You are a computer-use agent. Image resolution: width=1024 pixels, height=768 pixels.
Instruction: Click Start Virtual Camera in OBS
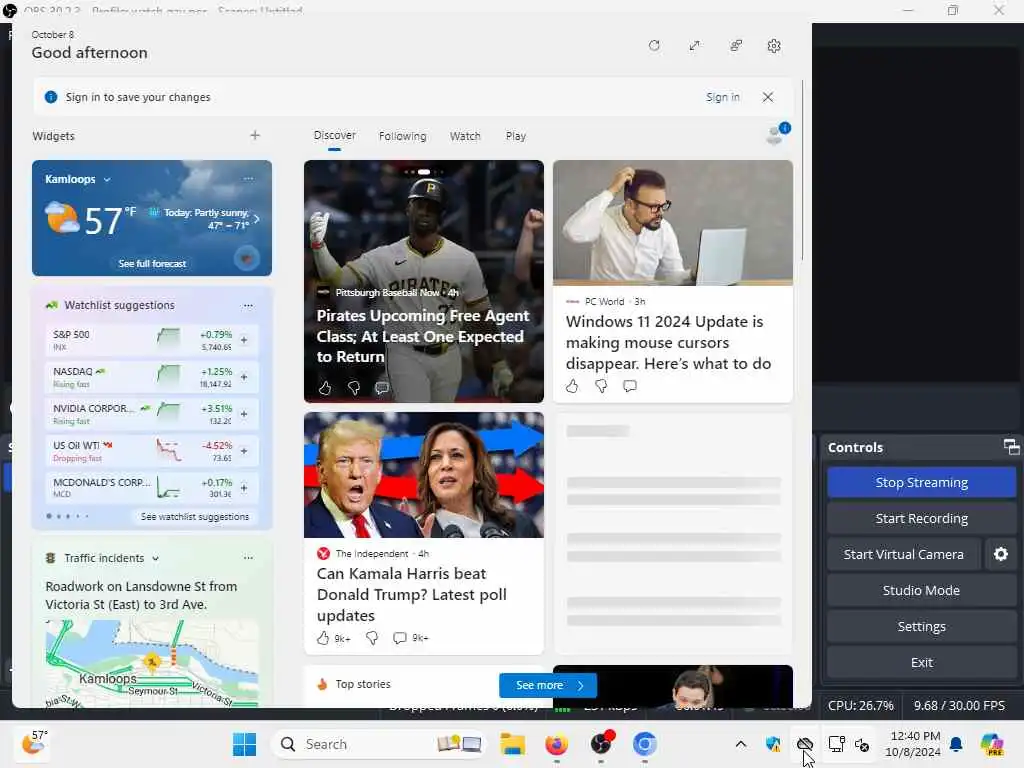[903, 554]
